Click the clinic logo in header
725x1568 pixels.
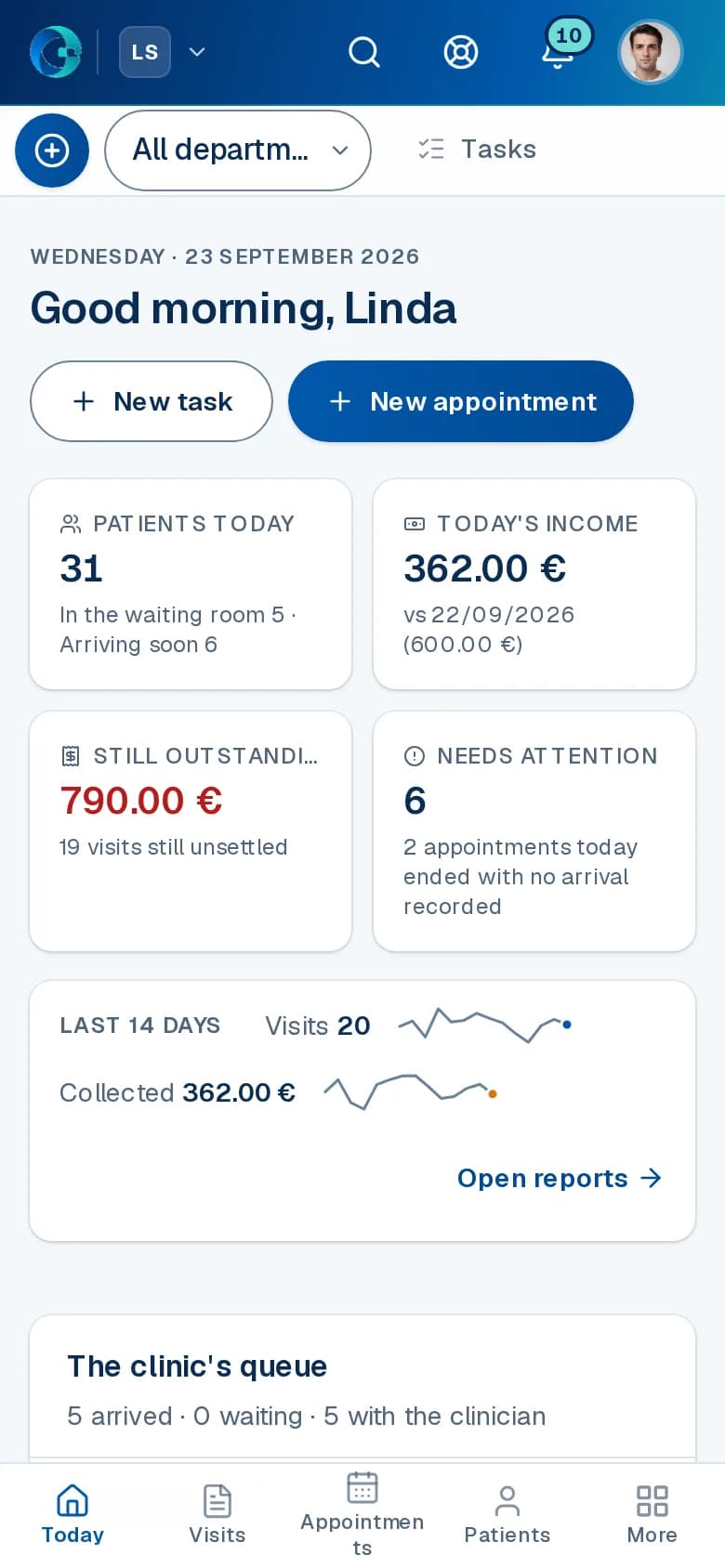pyautogui.click(x=56, y=52)
